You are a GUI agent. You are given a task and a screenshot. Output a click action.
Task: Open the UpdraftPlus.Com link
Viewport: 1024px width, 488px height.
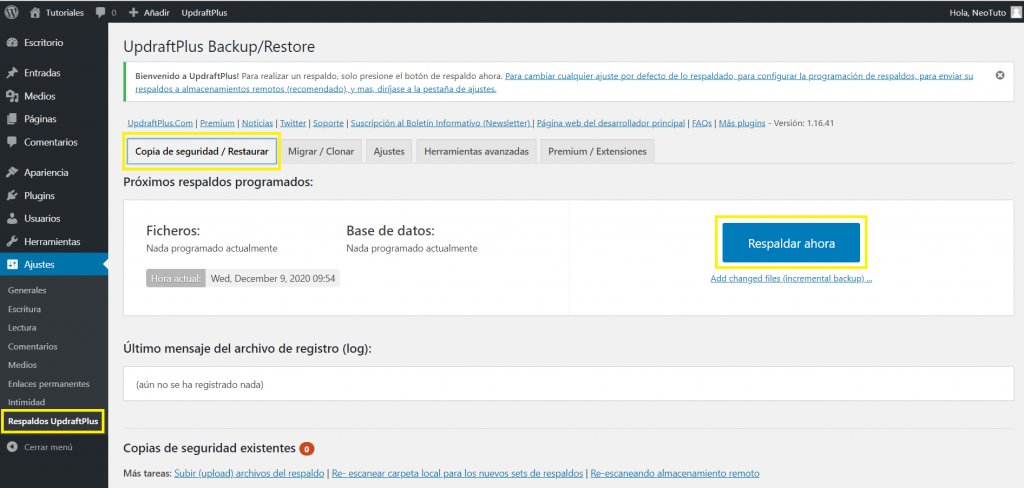coord(160,123)
